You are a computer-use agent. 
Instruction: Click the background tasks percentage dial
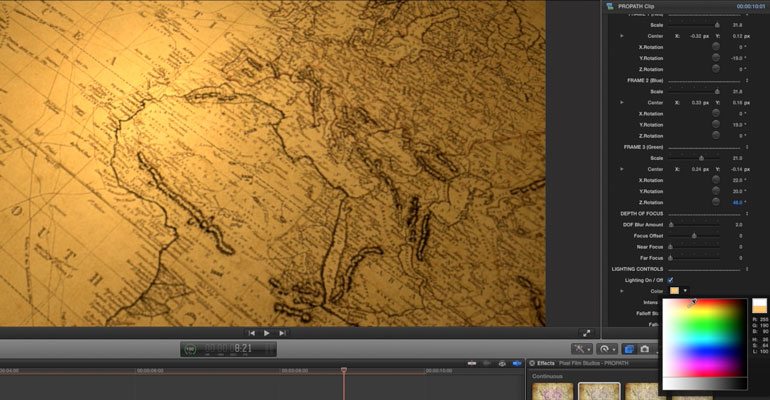(x=190, y=349)
